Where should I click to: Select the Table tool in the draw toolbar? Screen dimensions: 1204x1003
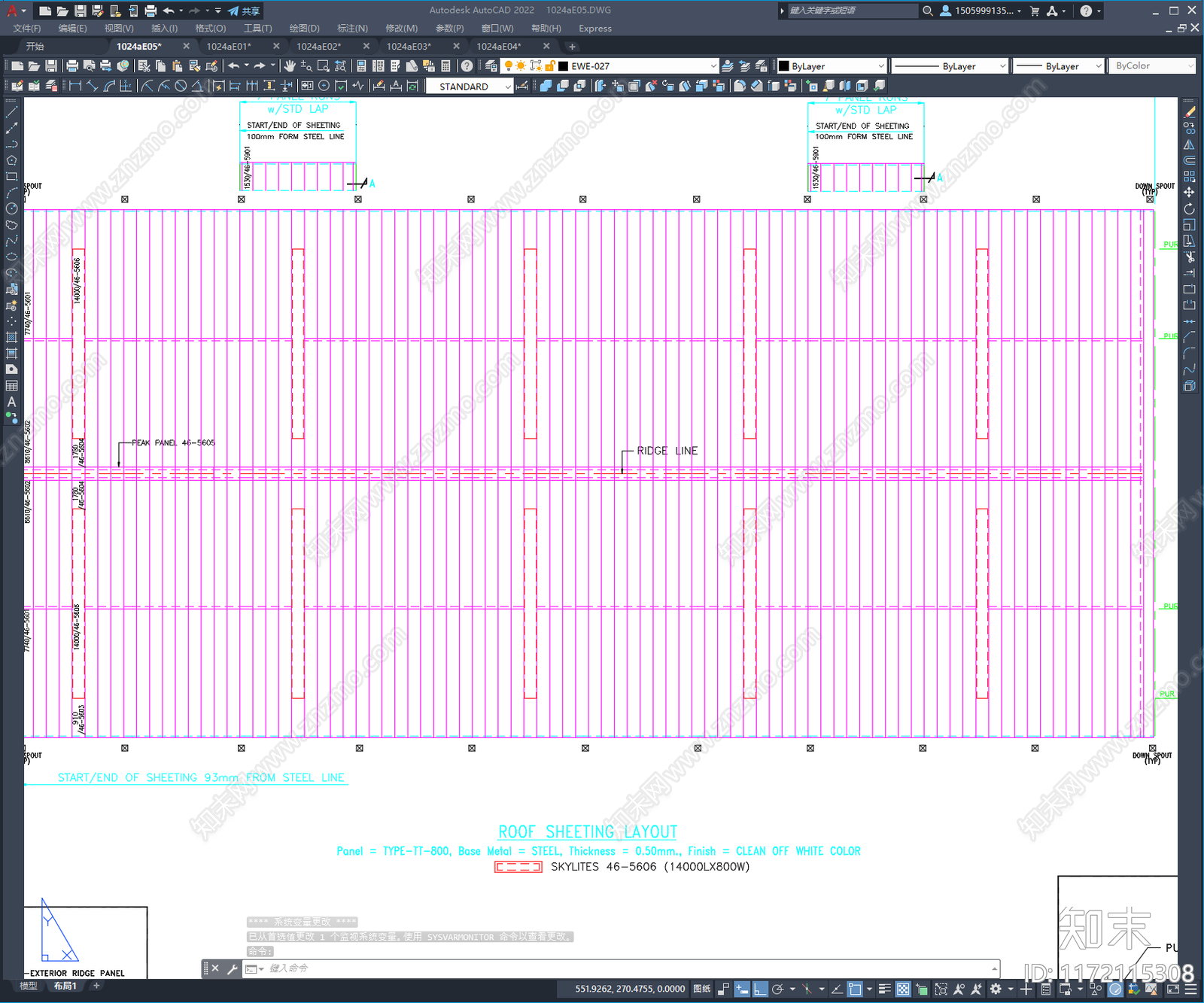pyautogui.click(x=11, y=385)
